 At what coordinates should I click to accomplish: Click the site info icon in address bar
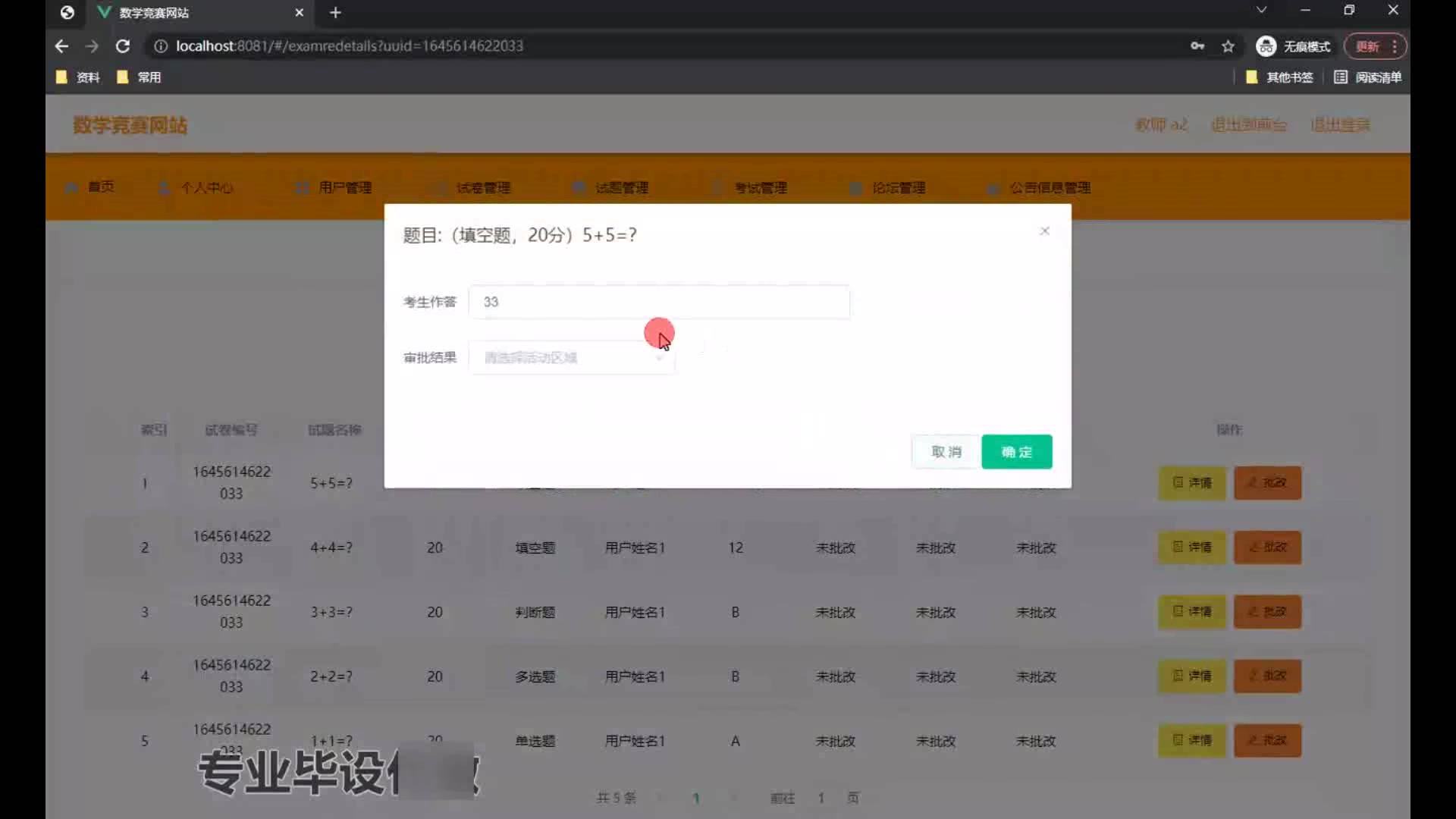[x=161, y=46]
